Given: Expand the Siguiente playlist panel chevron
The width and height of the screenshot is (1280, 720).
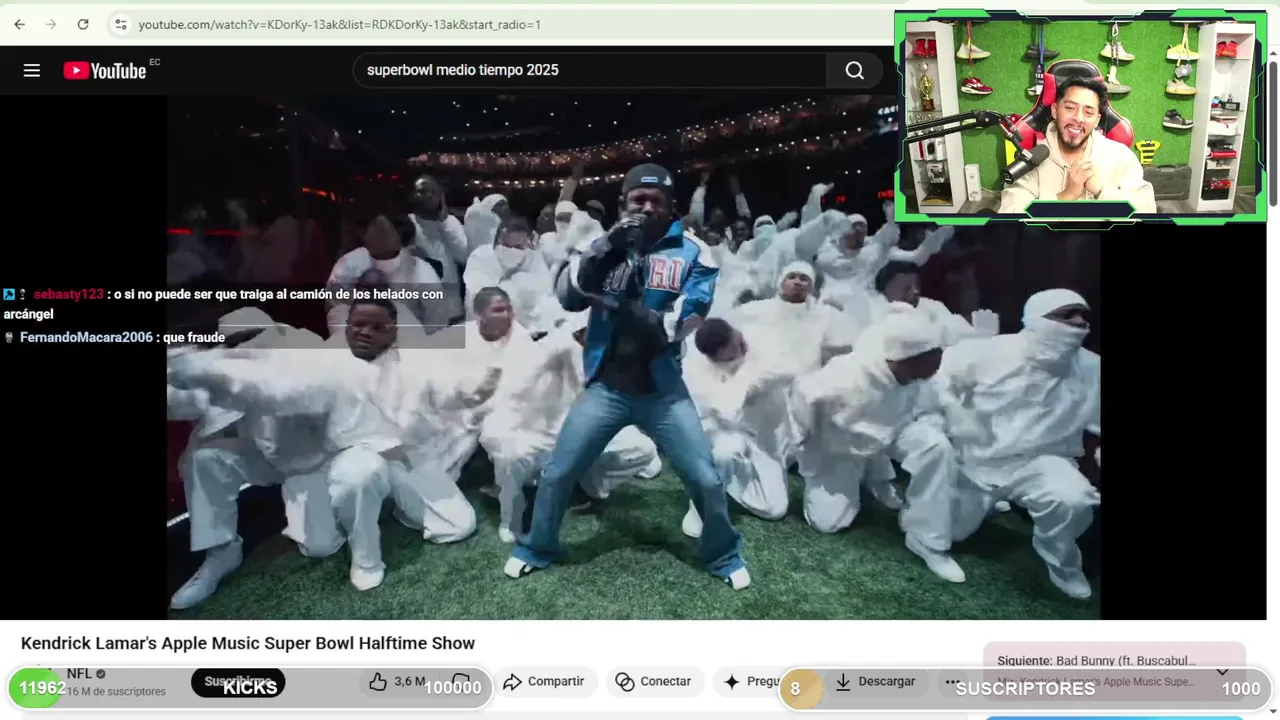Looking at the screenshot, I should tap(1222, 671).
